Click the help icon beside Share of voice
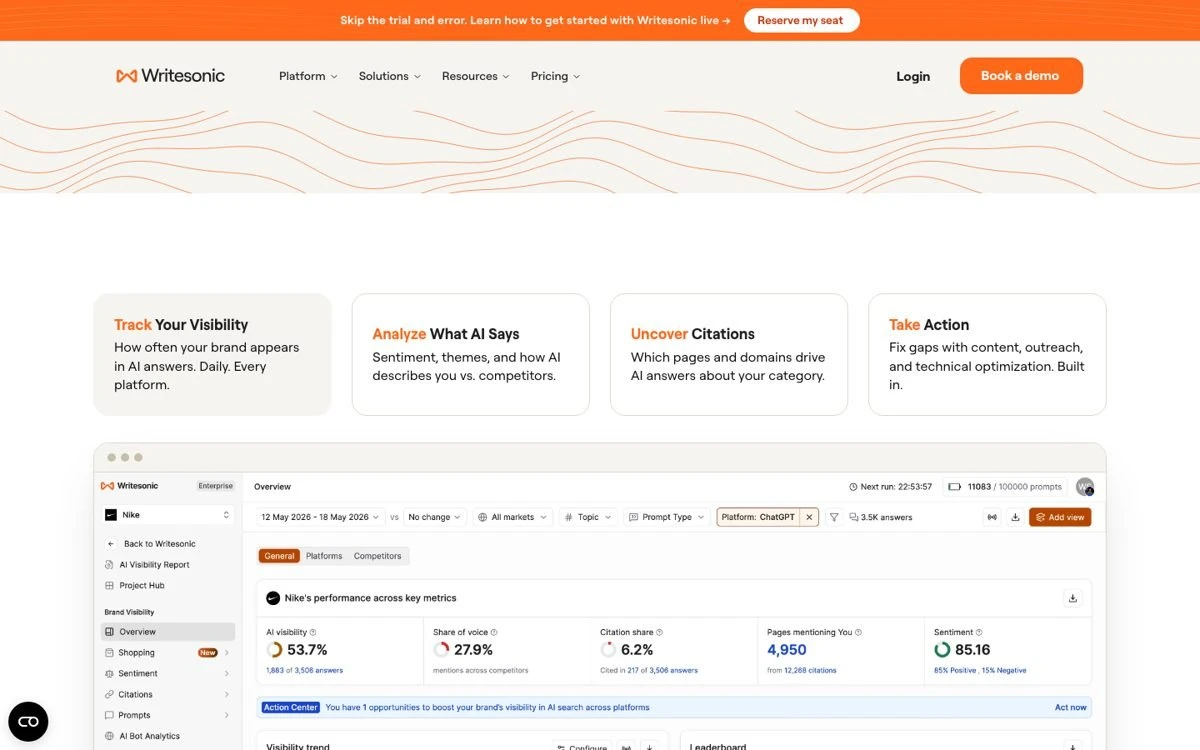Image resolution: width=1200 pixels, height=750 pixels. (494, 632)
